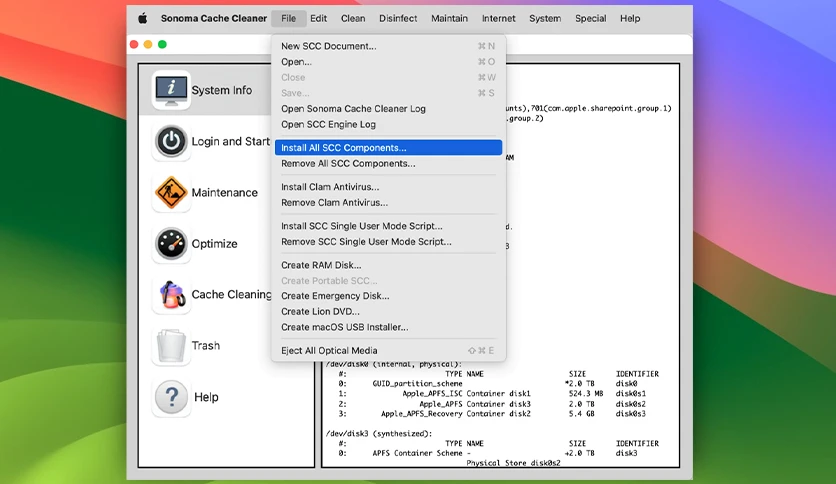Open the Maintain menu
The width and height of the screenshot is (836, 484).
tap(449, 19)
